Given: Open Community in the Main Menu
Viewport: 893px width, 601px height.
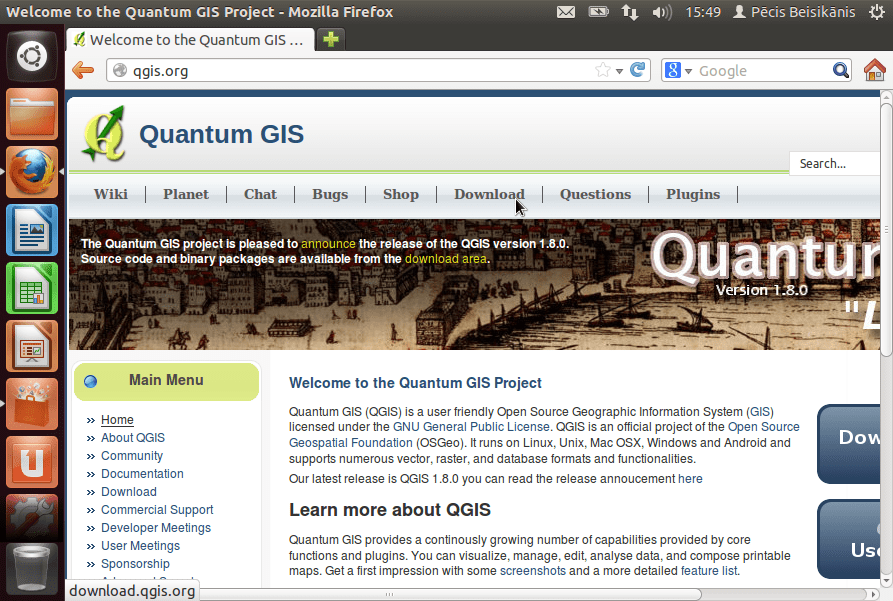Looking at the screenshot, I should pyautogui.click(x=132, y=456).
